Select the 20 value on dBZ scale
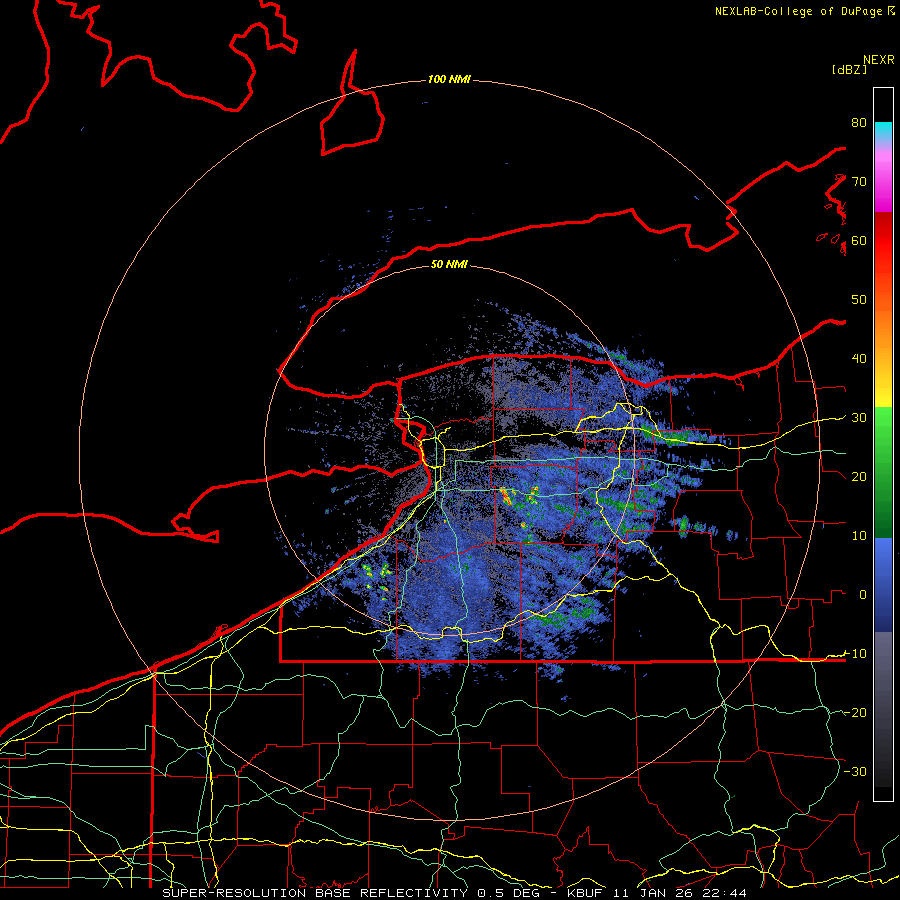The width and height of the screenshot is (900, 900). pyautogui.click(x=859, y=477)
